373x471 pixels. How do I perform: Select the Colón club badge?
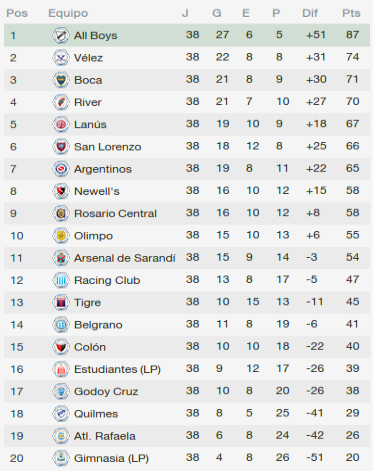(61, 347)
